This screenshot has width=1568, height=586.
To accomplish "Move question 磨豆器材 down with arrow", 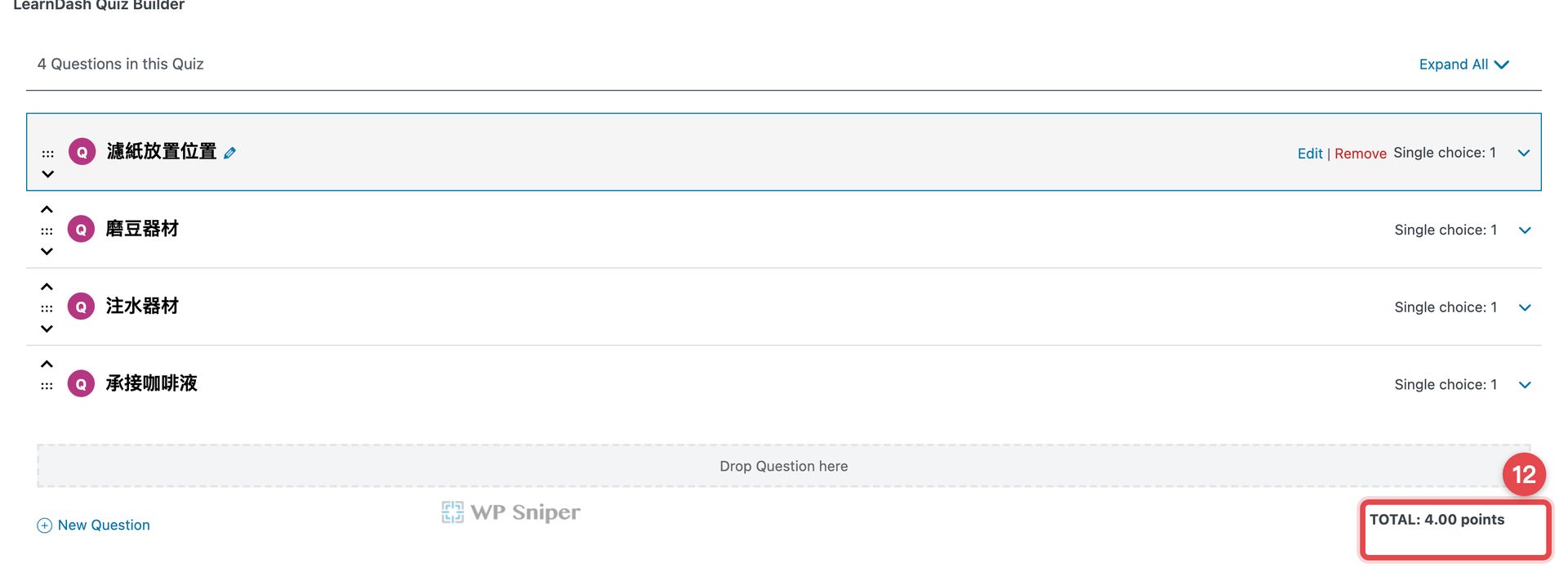I will pyautogui.click(x=47, y=252).
